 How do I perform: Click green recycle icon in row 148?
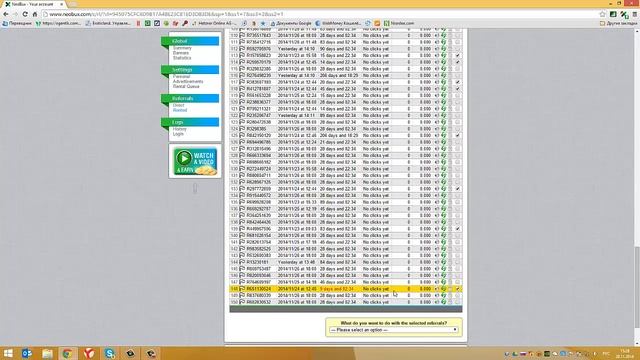pos(444,289)
